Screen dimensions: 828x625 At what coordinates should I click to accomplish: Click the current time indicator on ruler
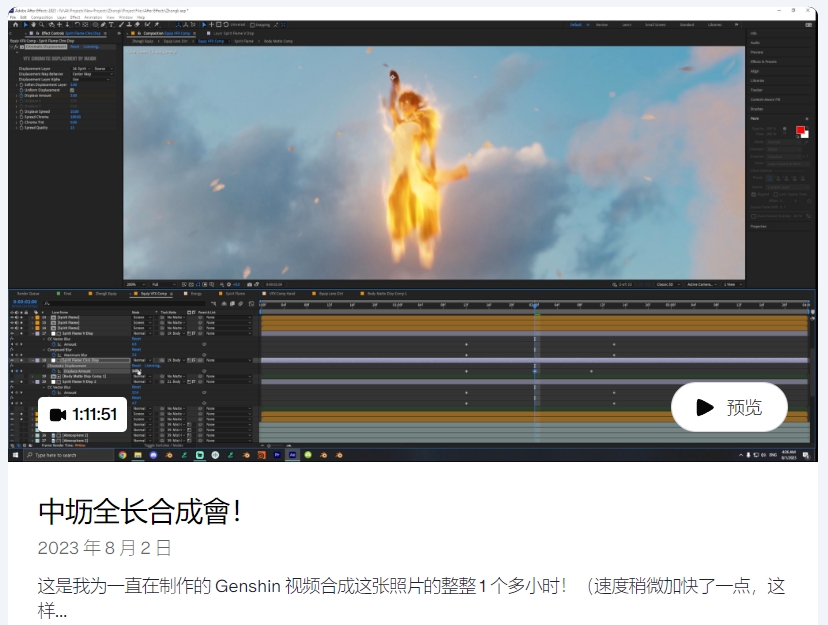coord(534,305)
